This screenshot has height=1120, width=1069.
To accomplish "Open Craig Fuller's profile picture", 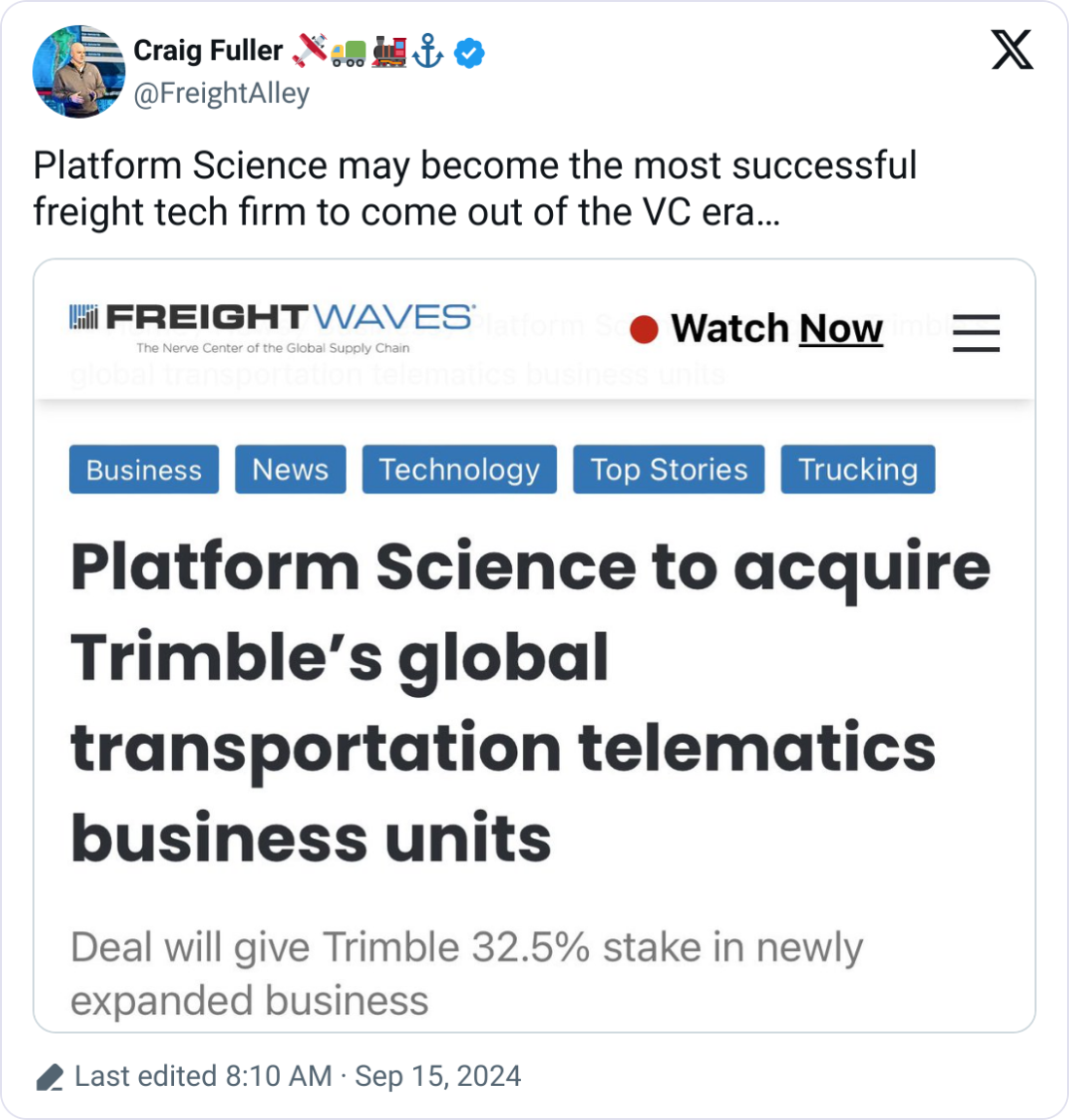I will tap(79, 72).
